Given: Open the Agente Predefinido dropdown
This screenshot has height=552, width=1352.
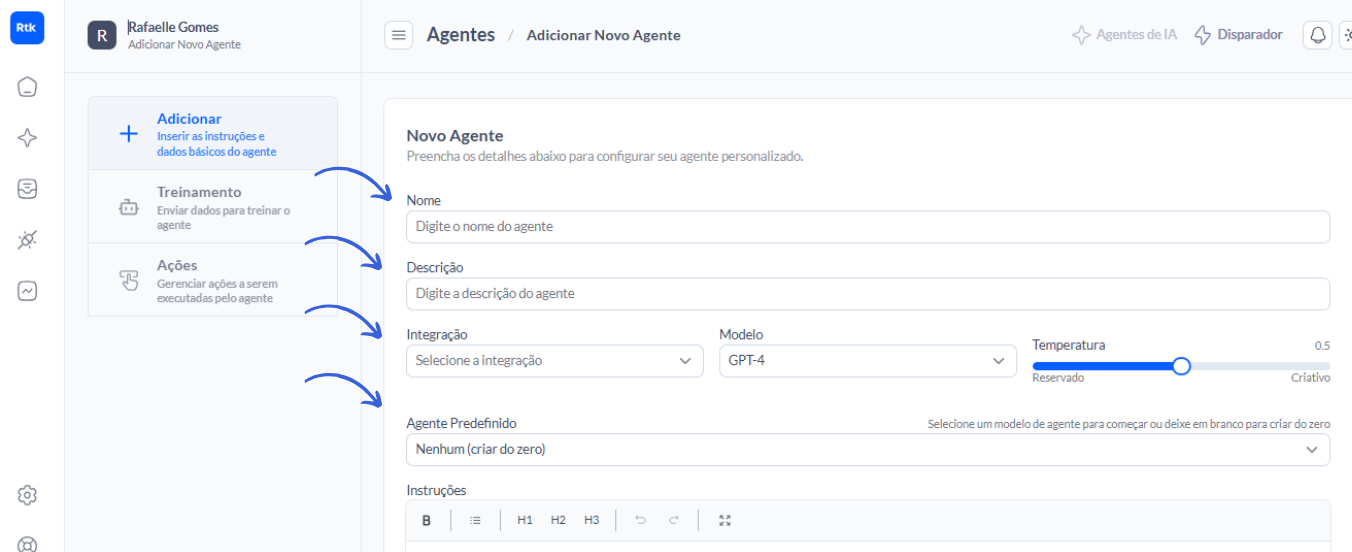Looking at the screenshot, I should [x=867, y=450].
